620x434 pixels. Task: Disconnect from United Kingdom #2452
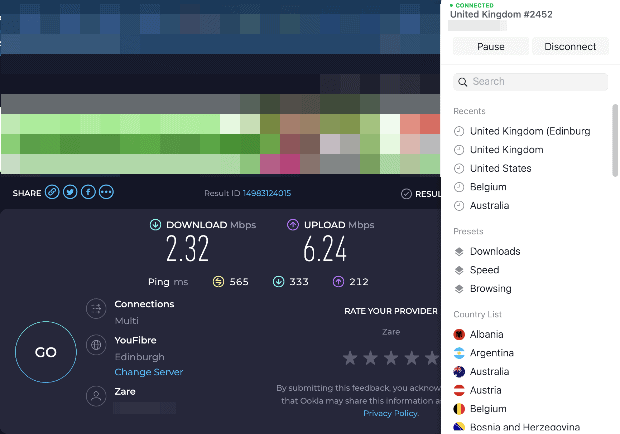pos(570,47)
